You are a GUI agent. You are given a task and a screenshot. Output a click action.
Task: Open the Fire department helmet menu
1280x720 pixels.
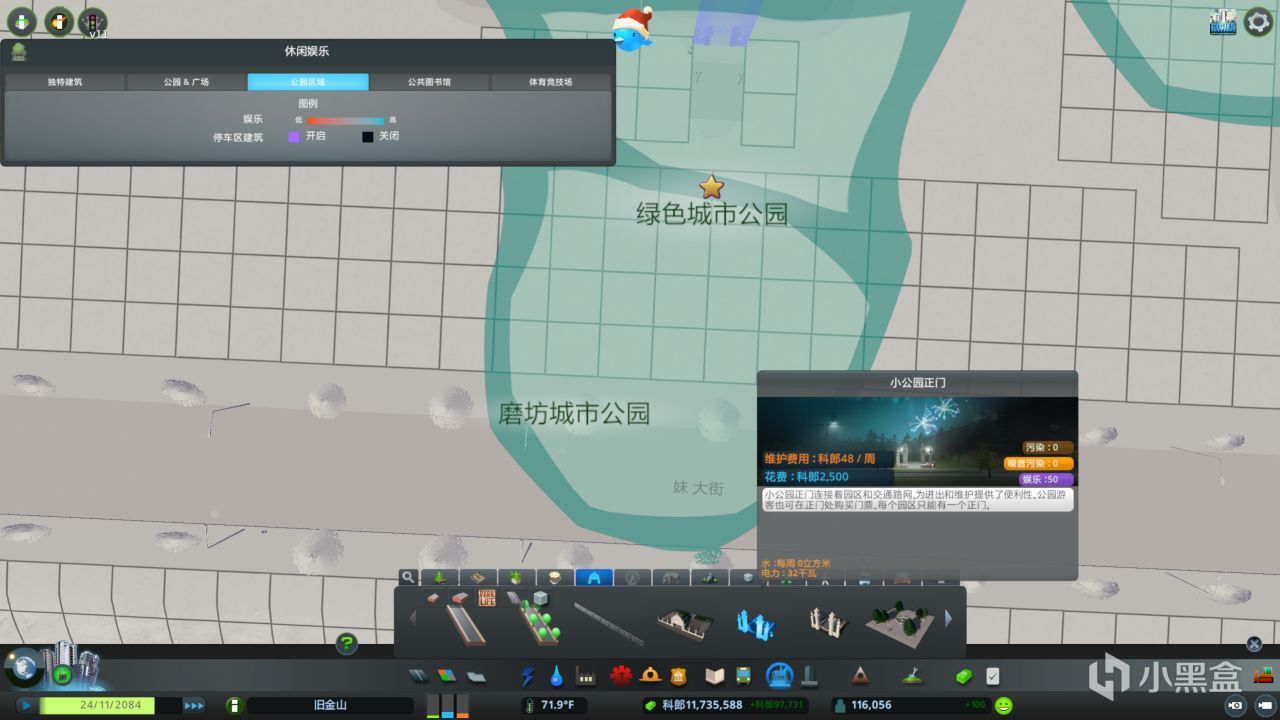(x=650, y=677)
